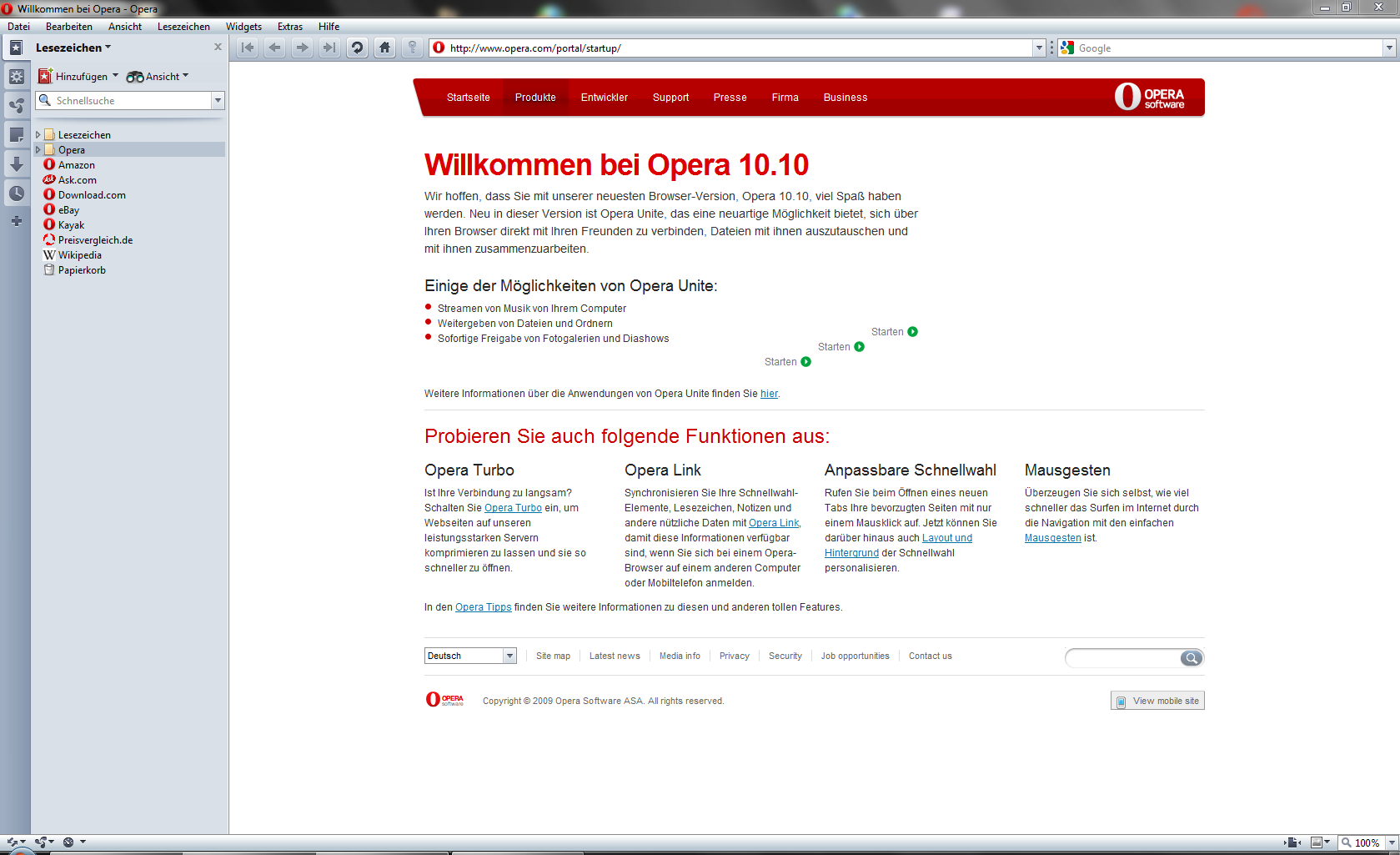Viewport: 1400px width, 855px height.
Task: Click the Google search engine icon
Action: click(x=1067, y=48)
